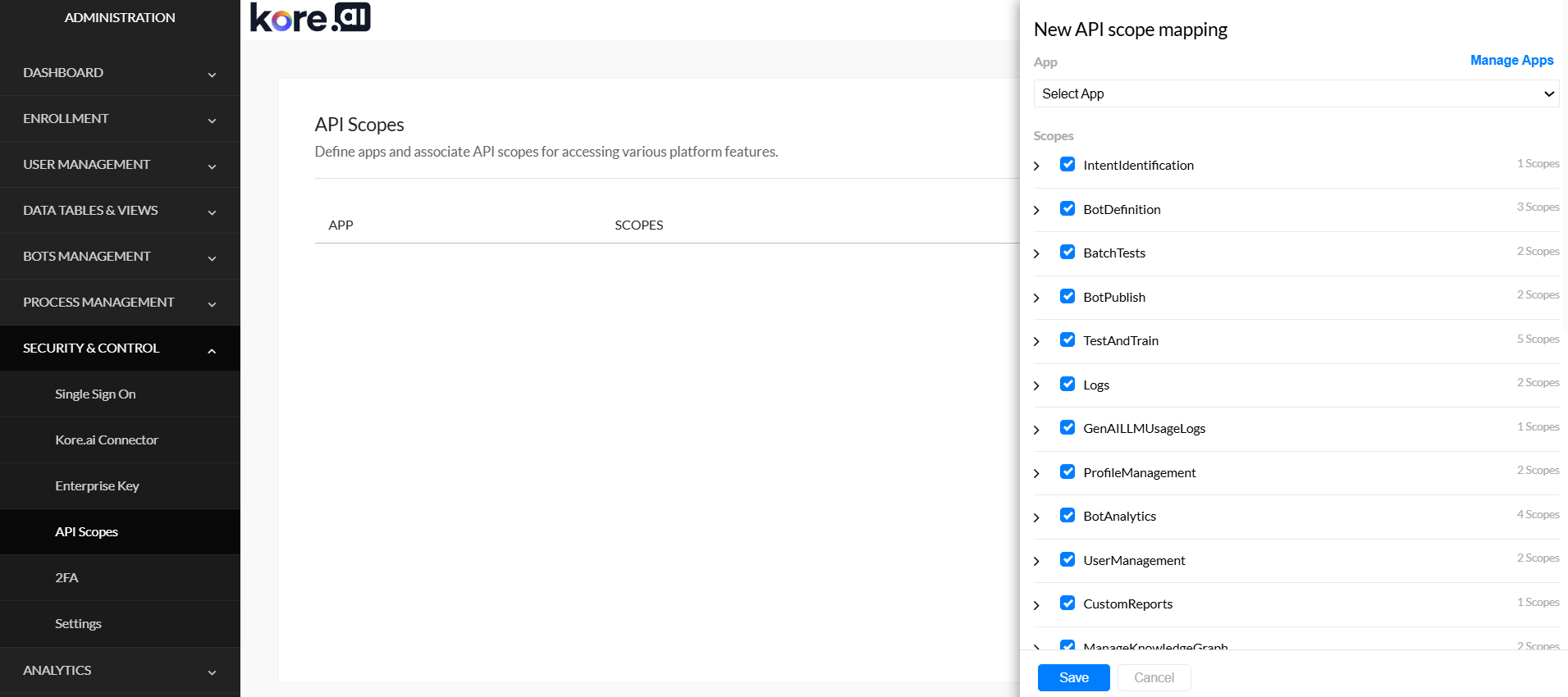Click the Manage Apps link
This screenshot has height=697, width=1568.
pyautogui.click(x=1511, y=61)
